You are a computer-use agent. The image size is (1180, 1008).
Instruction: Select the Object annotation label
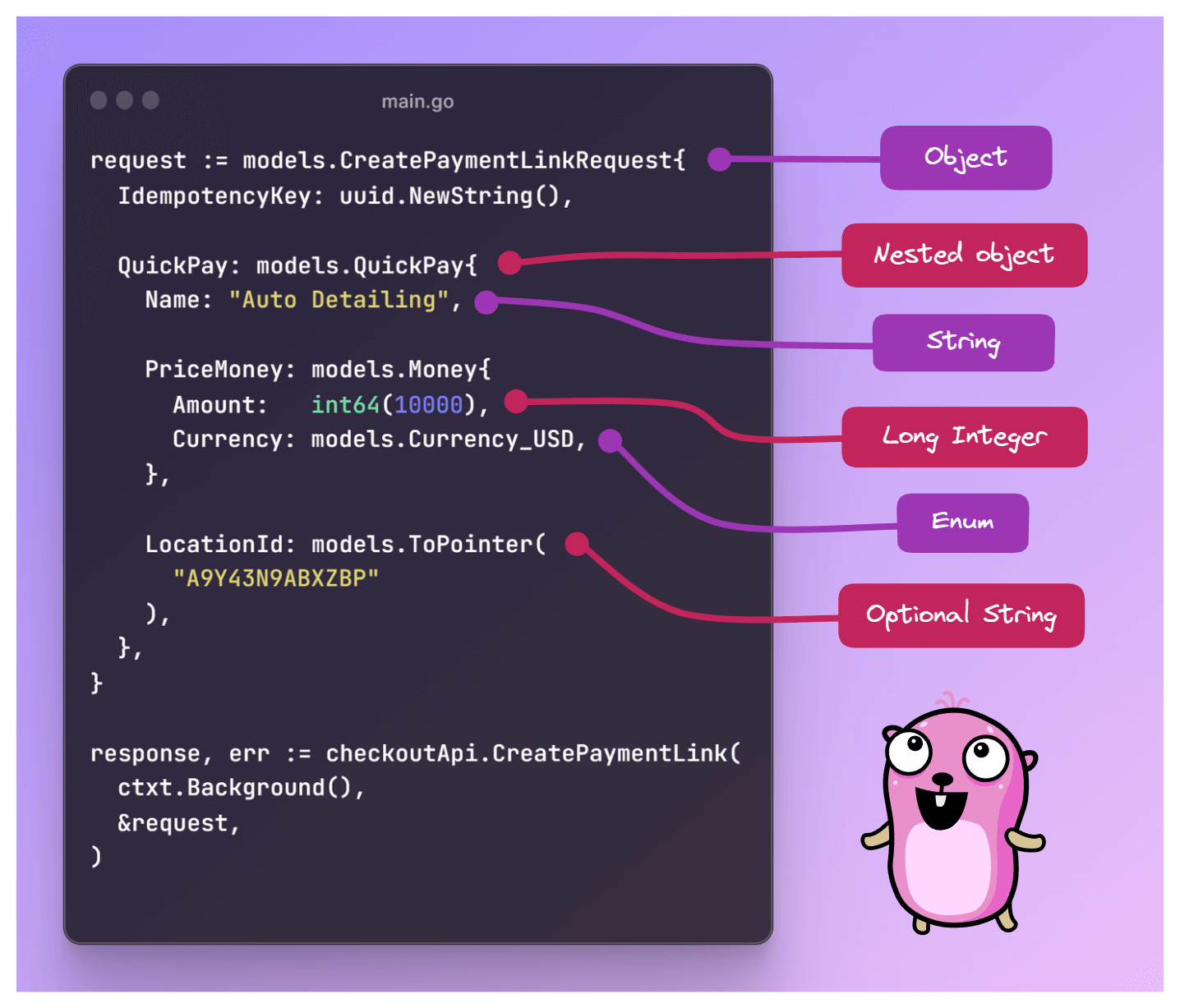point(965,158)
